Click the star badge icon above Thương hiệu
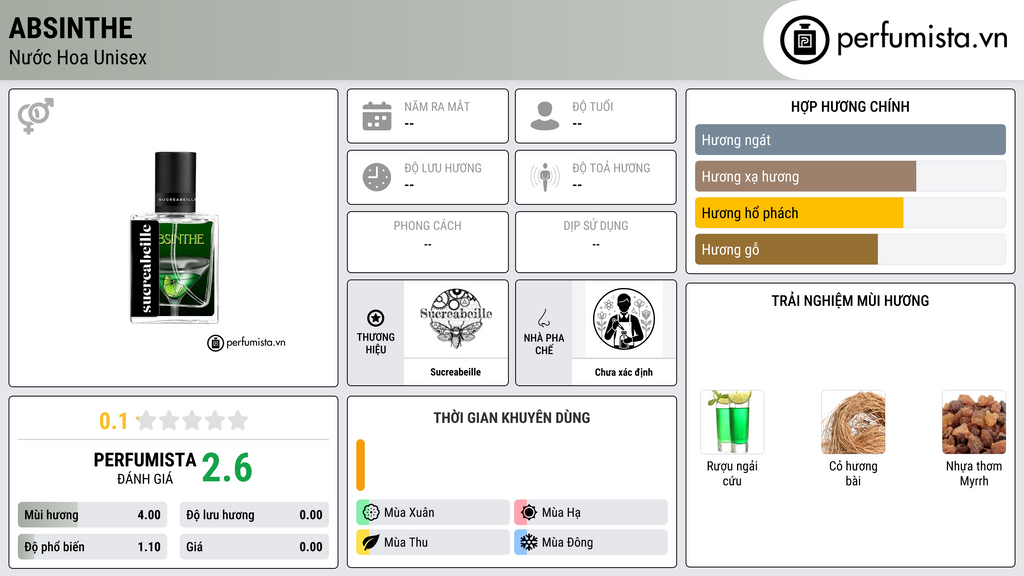 click(x=376, y=318)
